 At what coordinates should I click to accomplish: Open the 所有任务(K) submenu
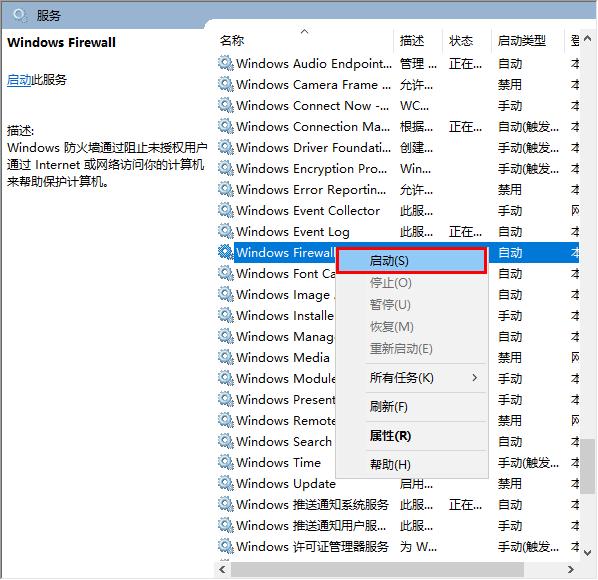coord(412,378)
